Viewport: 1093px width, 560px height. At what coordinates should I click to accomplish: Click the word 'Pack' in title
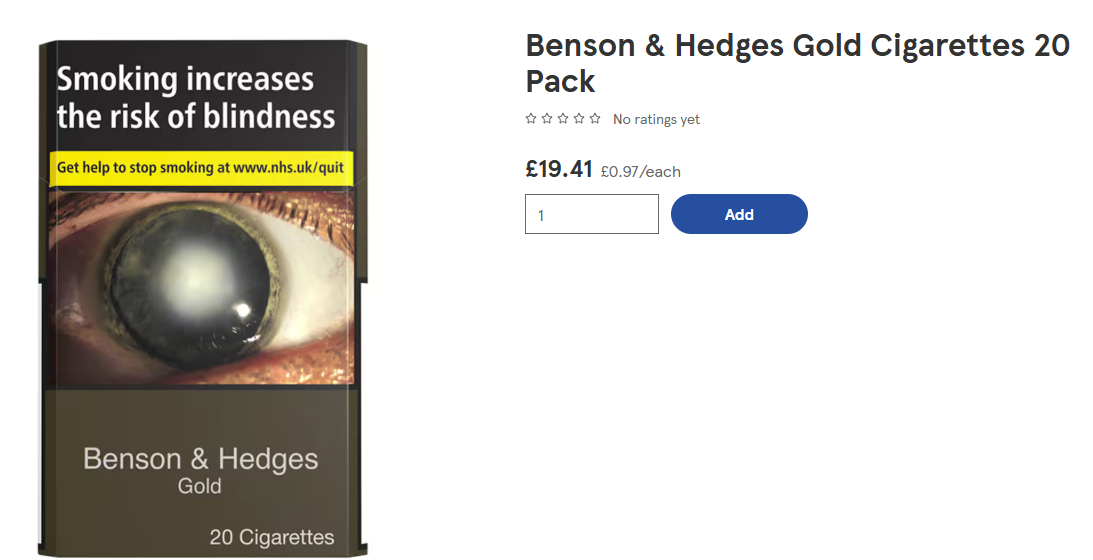pyautogui.click(x=560, y=82)
